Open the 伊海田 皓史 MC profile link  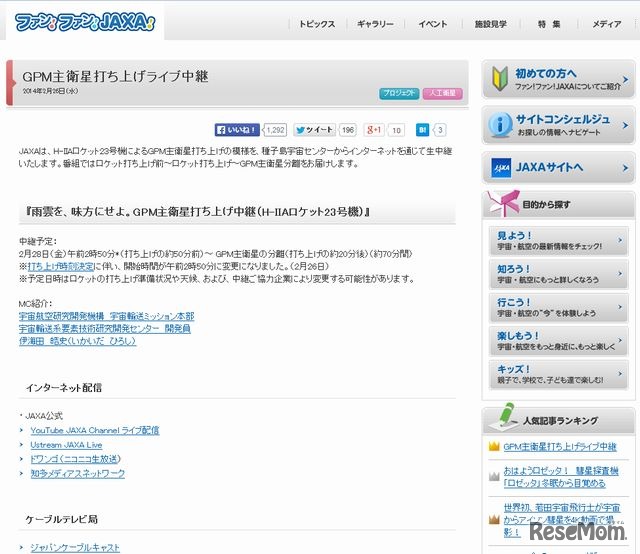[77, 340]
